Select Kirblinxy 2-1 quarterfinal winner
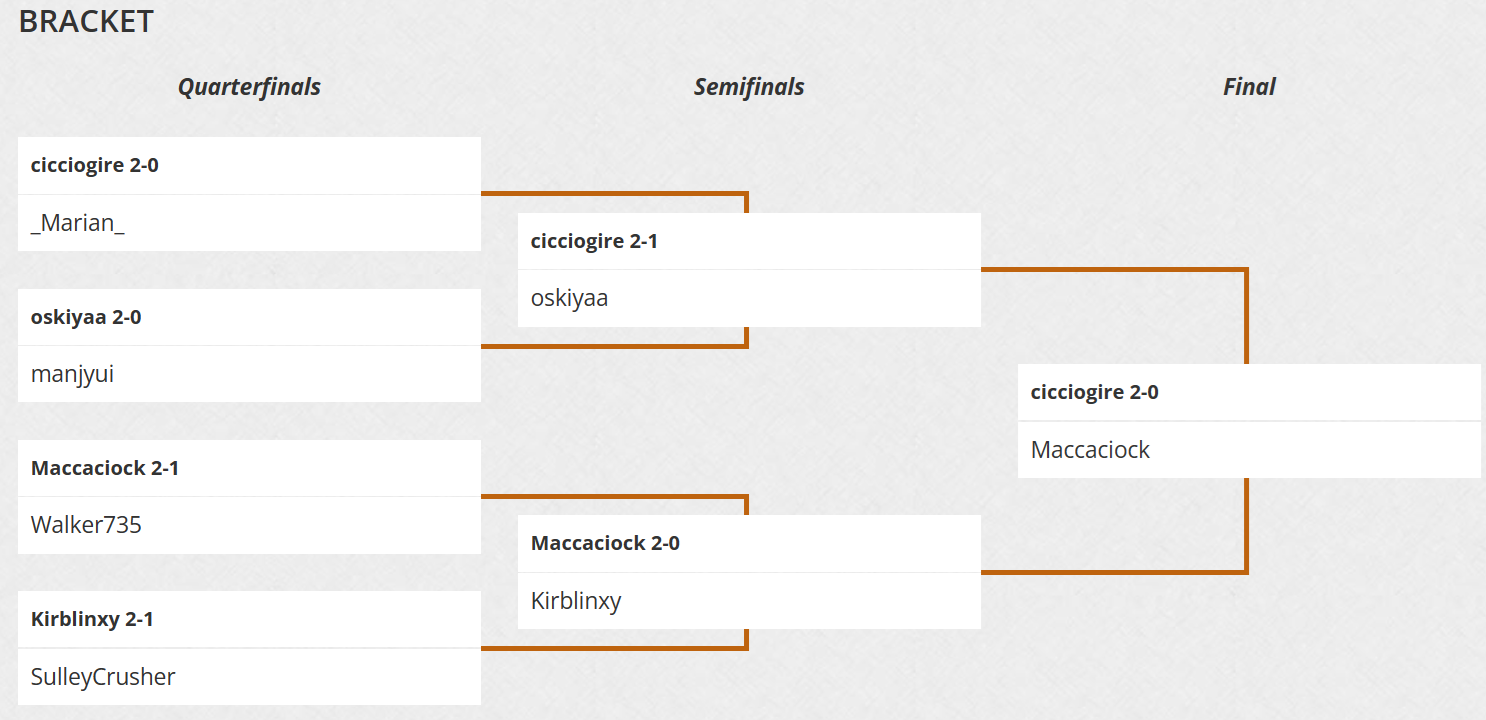This screenshot has width=1486, height=720. (x=92, y=619)
